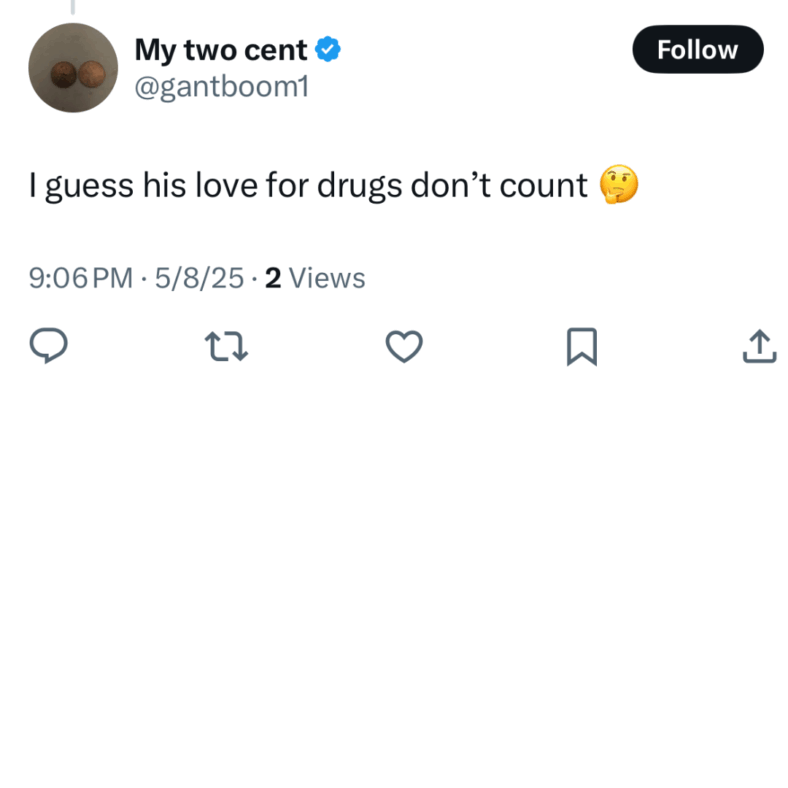
Task: Click the 5/8/25 post date
Action: (199, 278)
